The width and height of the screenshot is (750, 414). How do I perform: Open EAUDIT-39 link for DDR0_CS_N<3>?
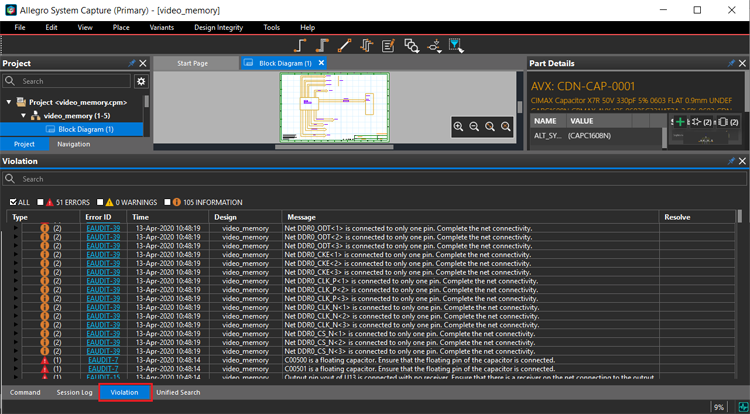[103, 351]
